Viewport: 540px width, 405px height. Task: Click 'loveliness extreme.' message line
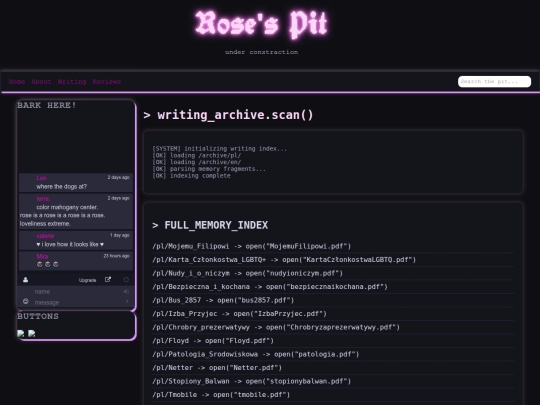(45, 224)
